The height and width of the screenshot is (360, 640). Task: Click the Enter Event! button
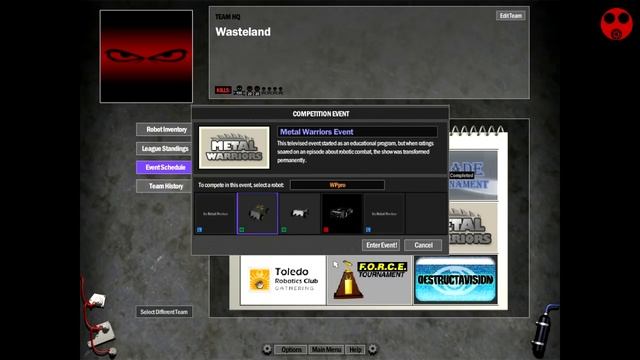coord(381,245)
